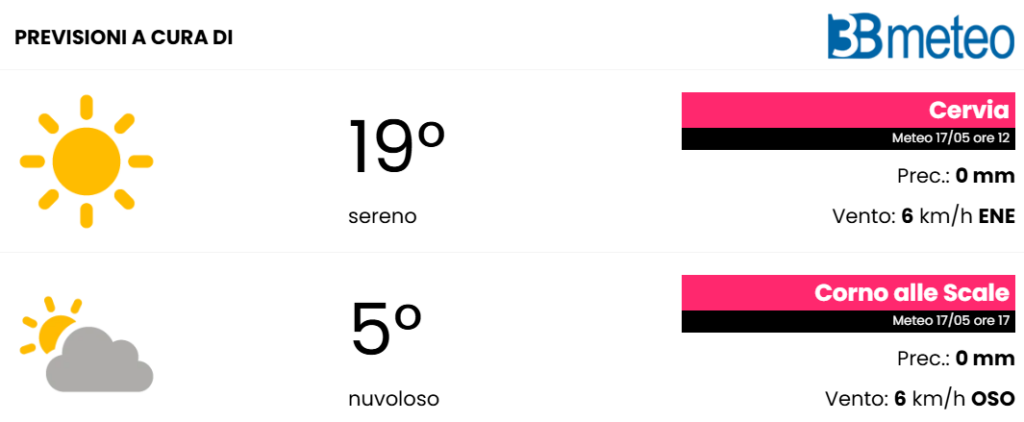The image size is (1024, 422).
Task: Click the 'Meteo 17/05 ore 17' black bar
Action: click(849, 321)
